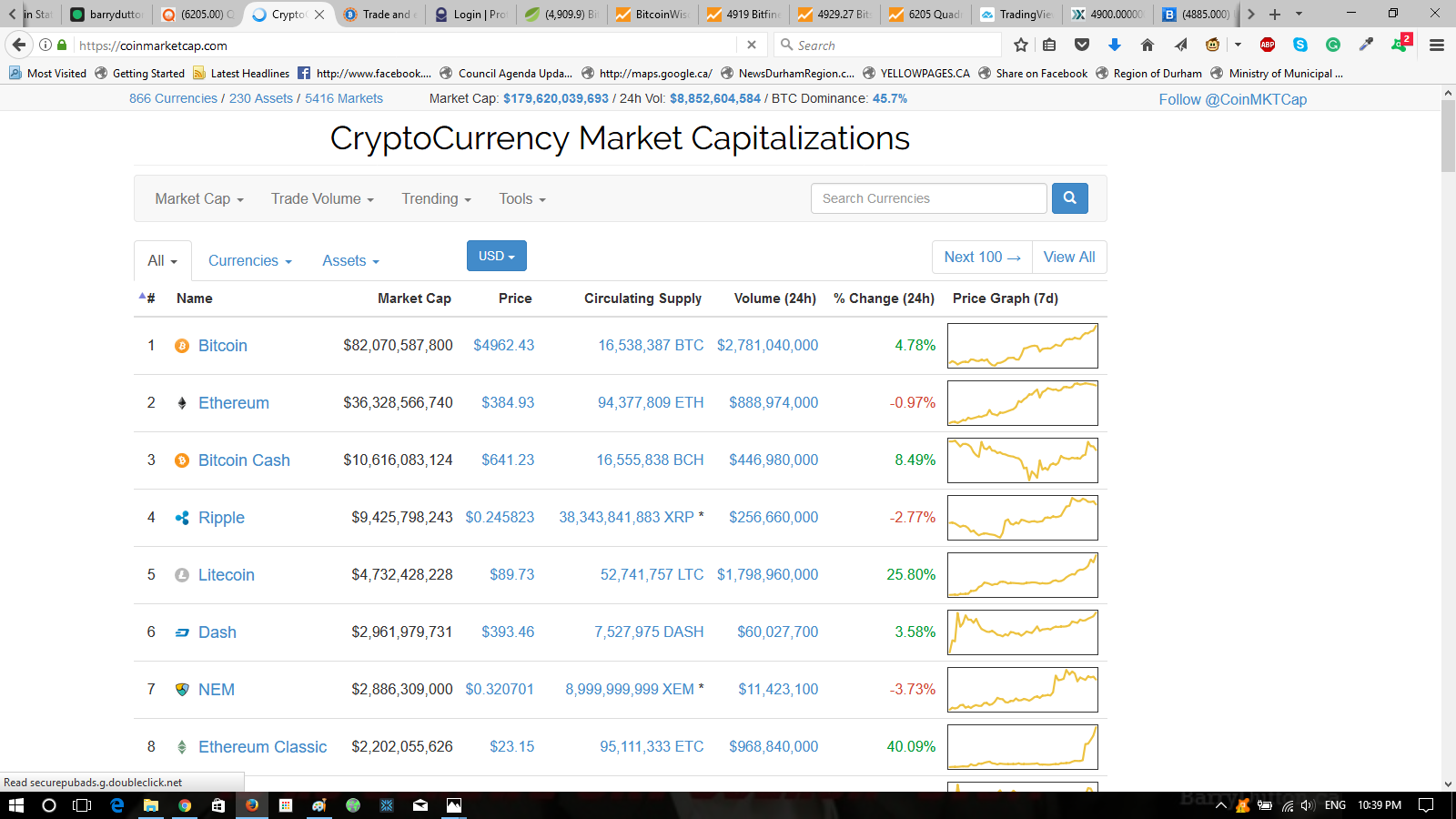Open the Latest Headlines bookmark
1456x819 pixels.
coord(241,74)
